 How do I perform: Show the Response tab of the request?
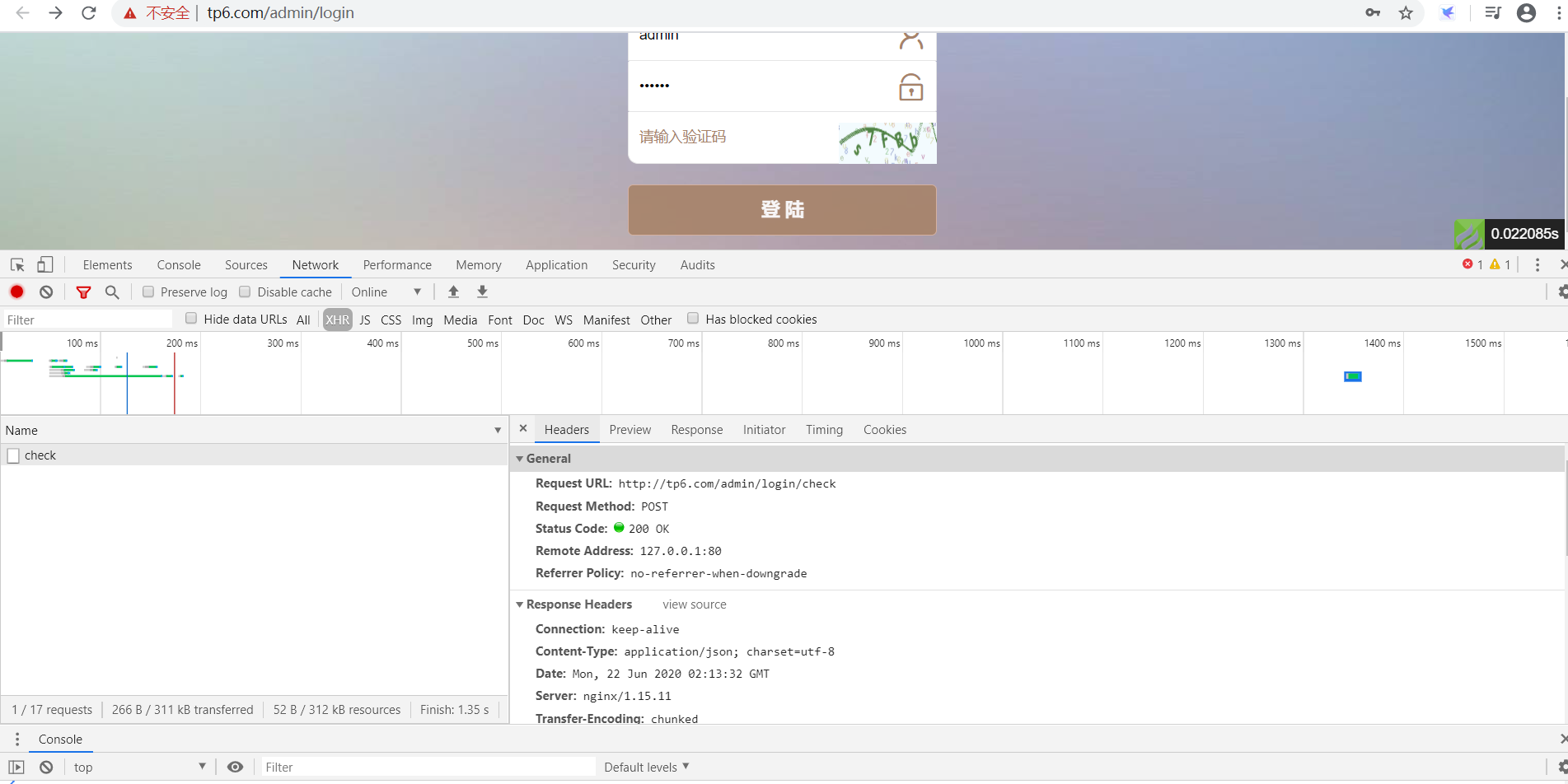697,429
